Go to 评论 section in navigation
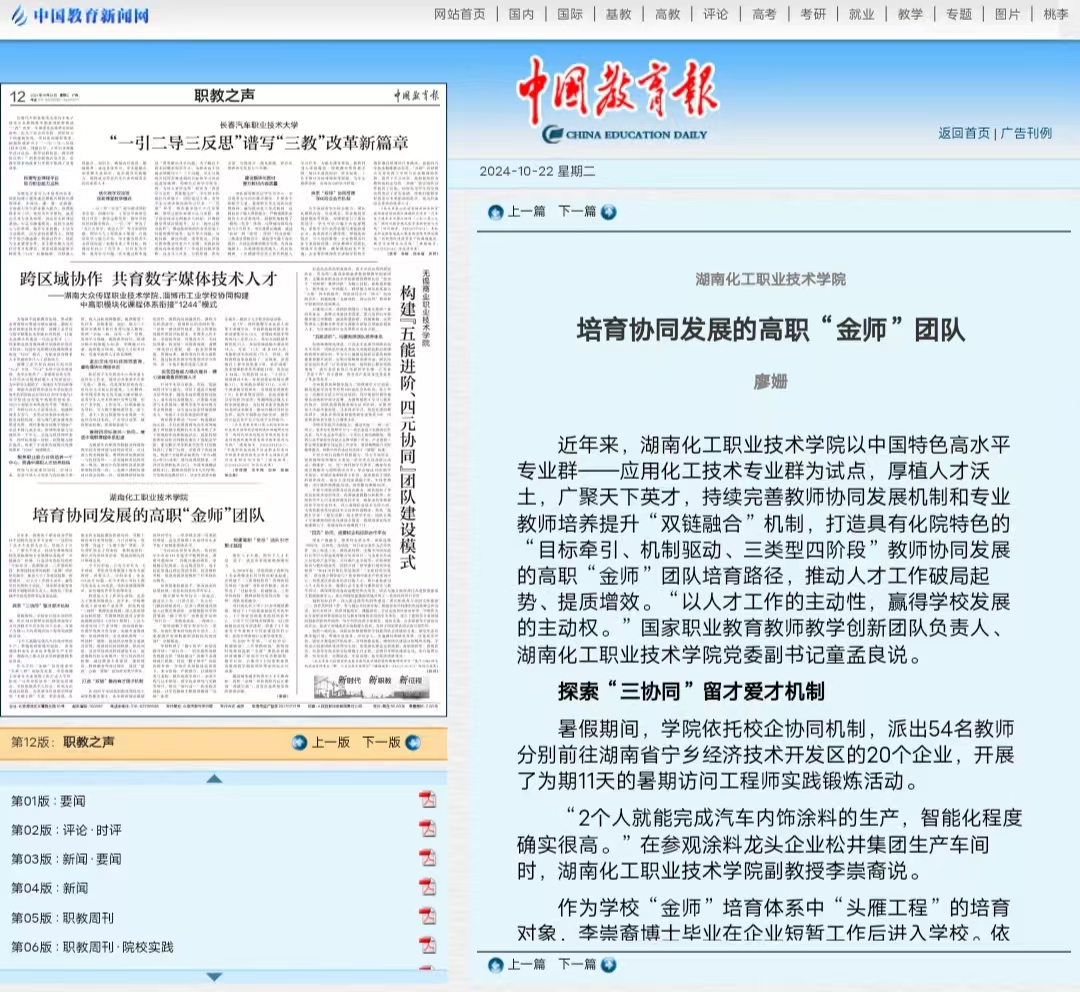 click(x=716, y=14)
